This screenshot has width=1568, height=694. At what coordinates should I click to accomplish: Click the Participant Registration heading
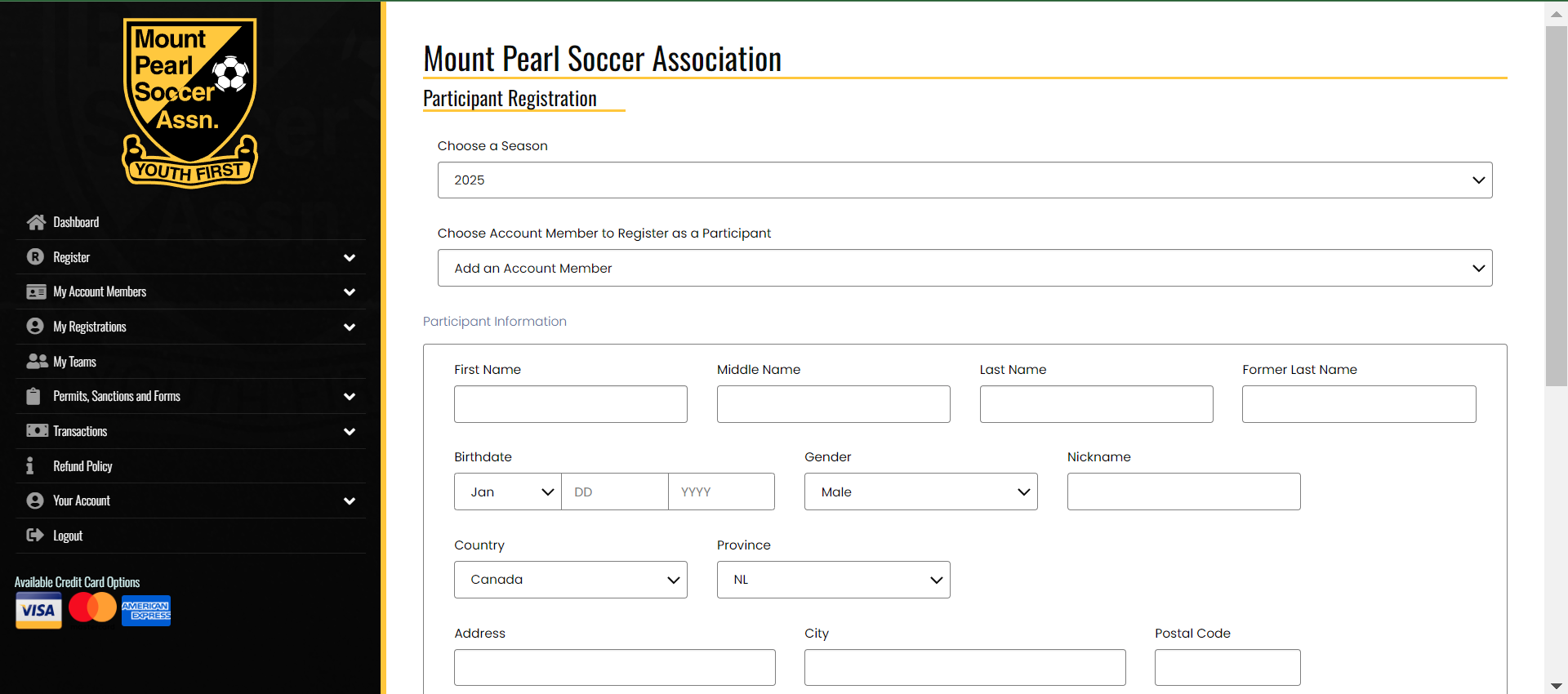pos(510,99)
